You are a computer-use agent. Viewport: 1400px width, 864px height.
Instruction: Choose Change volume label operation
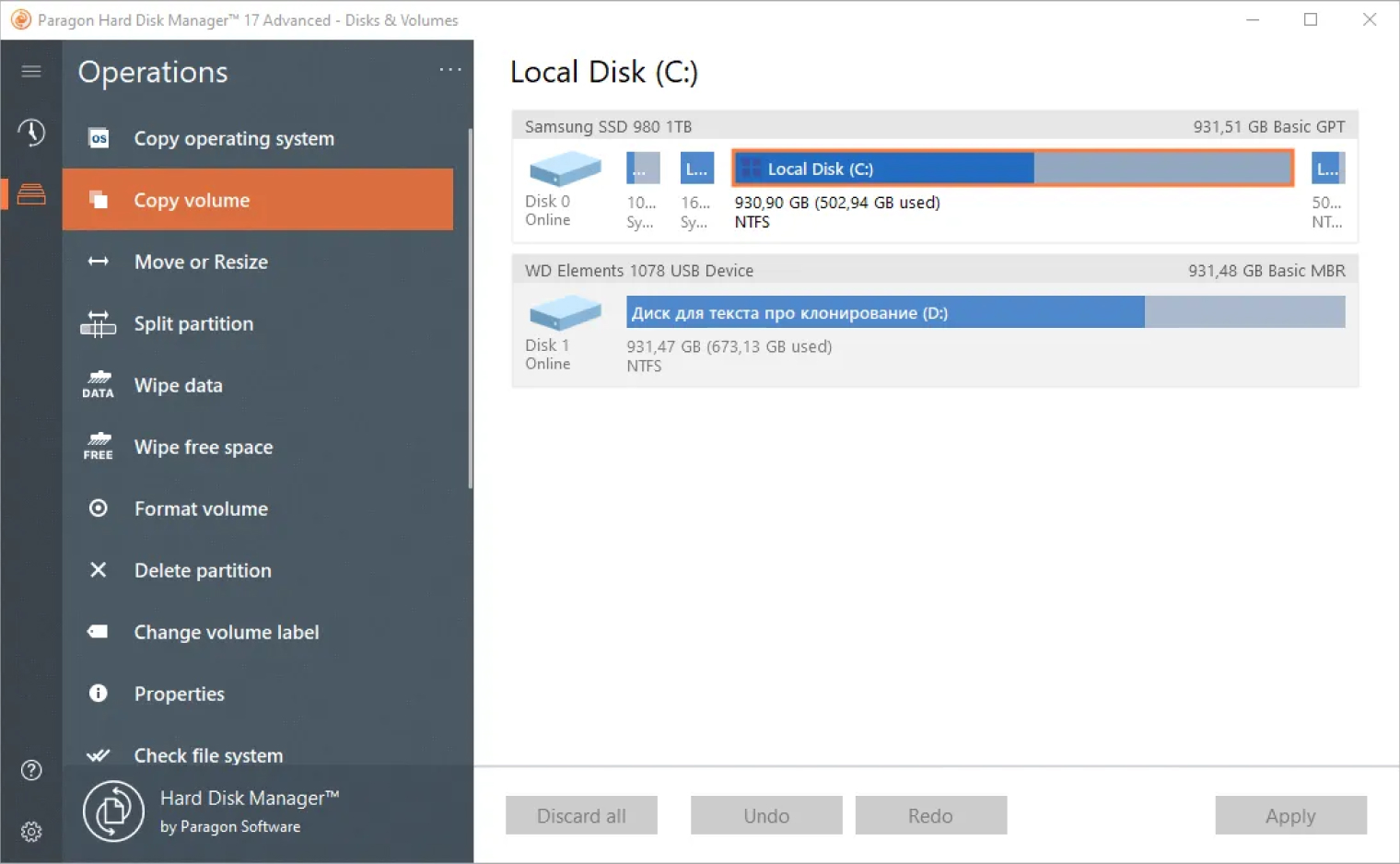tap(258, 632)
